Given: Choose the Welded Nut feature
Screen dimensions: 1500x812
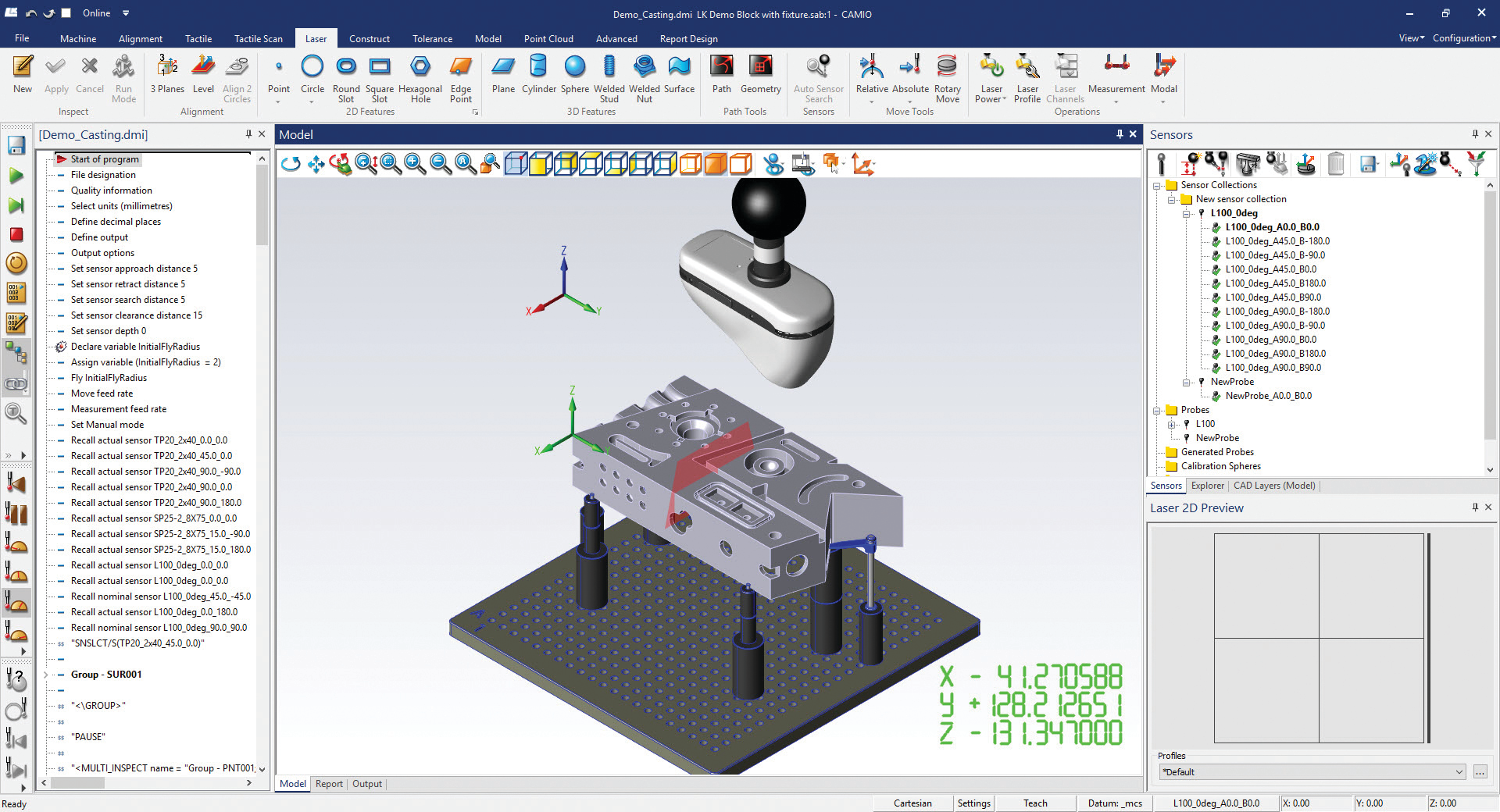Looking at the screenshot, I should click(x=645, y=79).
